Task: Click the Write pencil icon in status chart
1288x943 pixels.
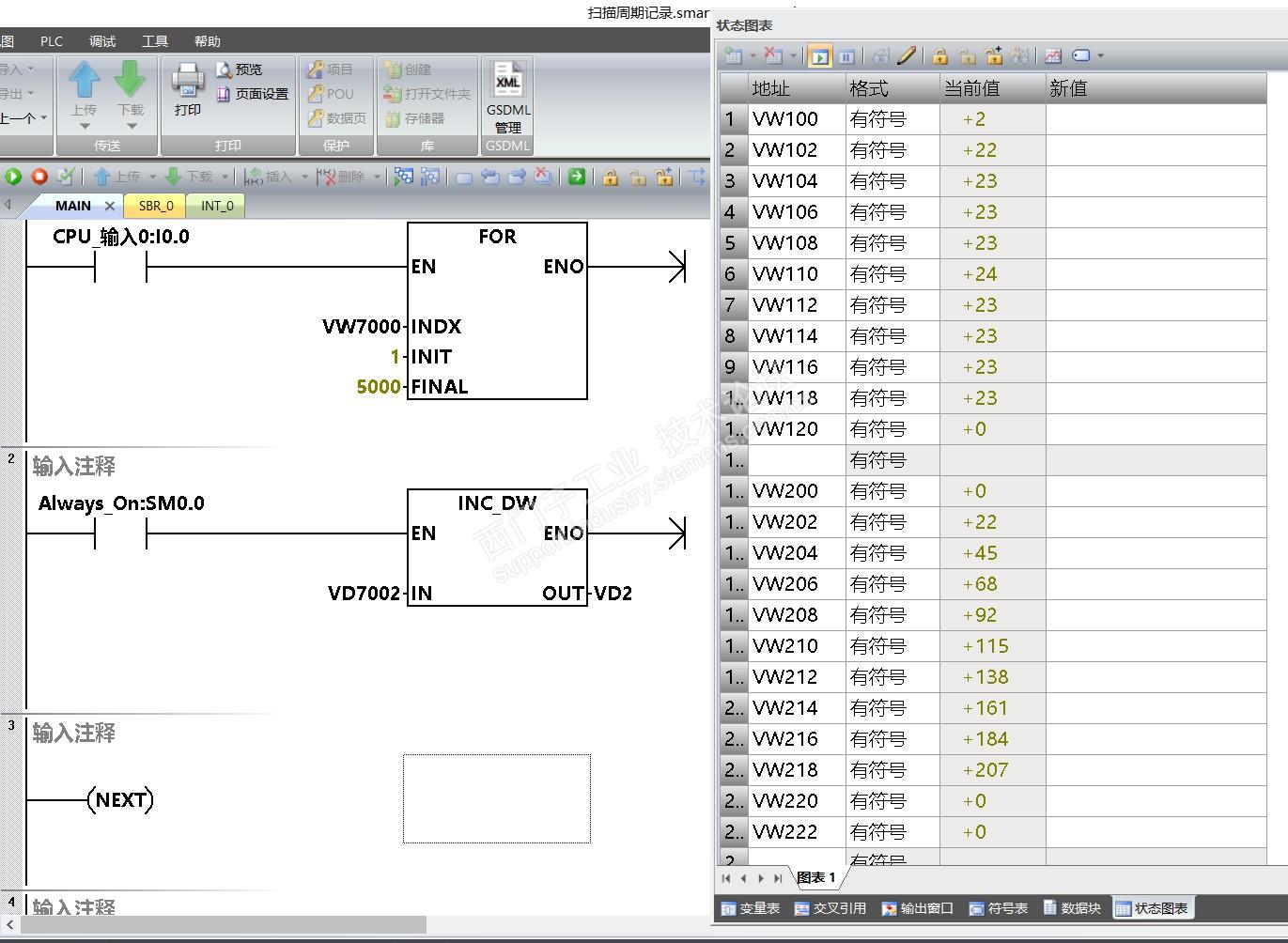Action: (x=907, y=56)
